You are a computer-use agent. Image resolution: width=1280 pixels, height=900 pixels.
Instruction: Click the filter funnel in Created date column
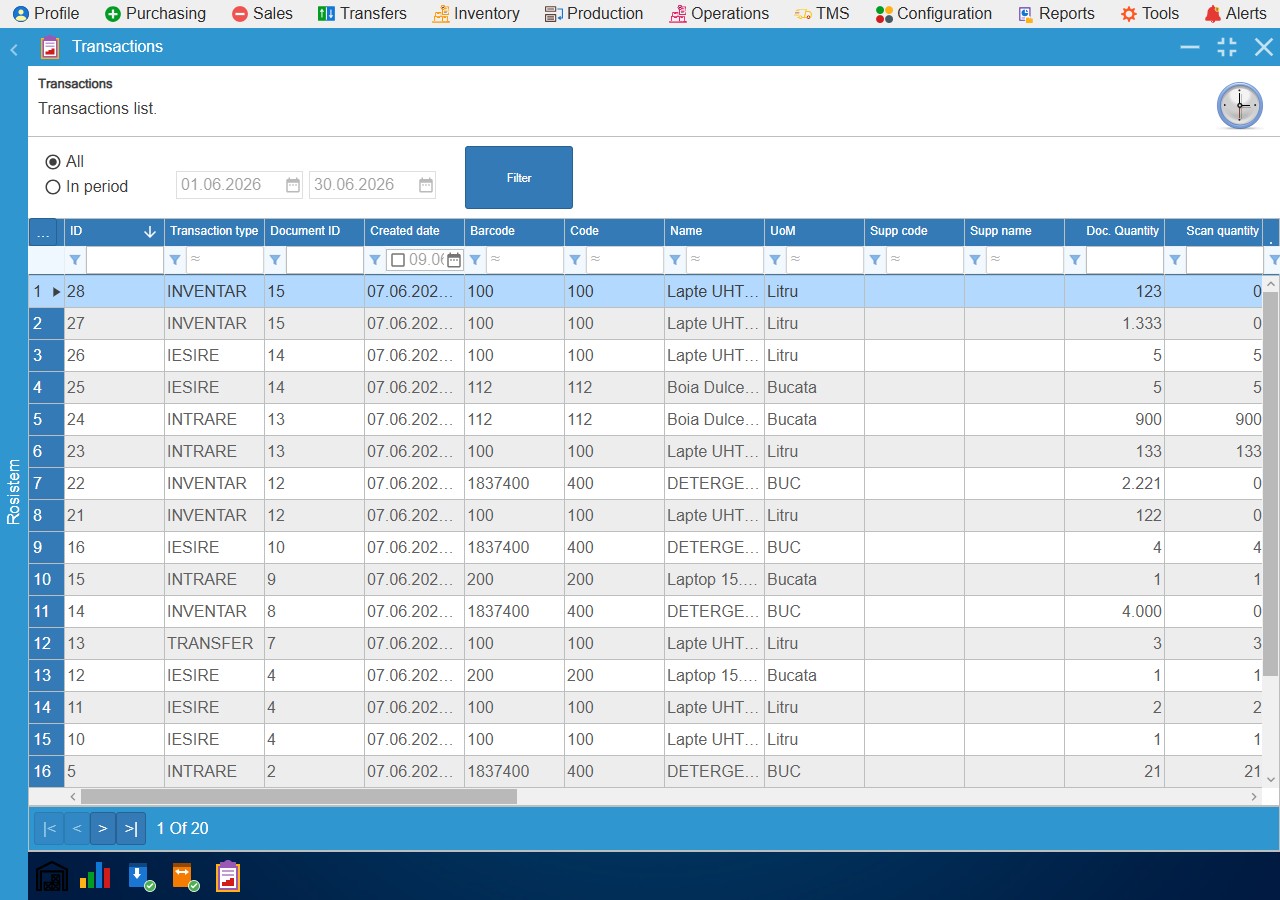(x=375, y=260)
